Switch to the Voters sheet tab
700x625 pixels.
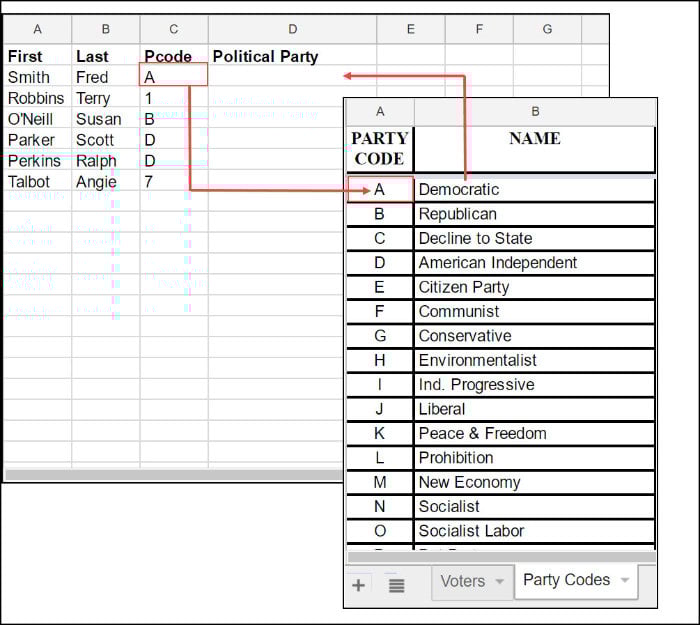coord(472,582)
